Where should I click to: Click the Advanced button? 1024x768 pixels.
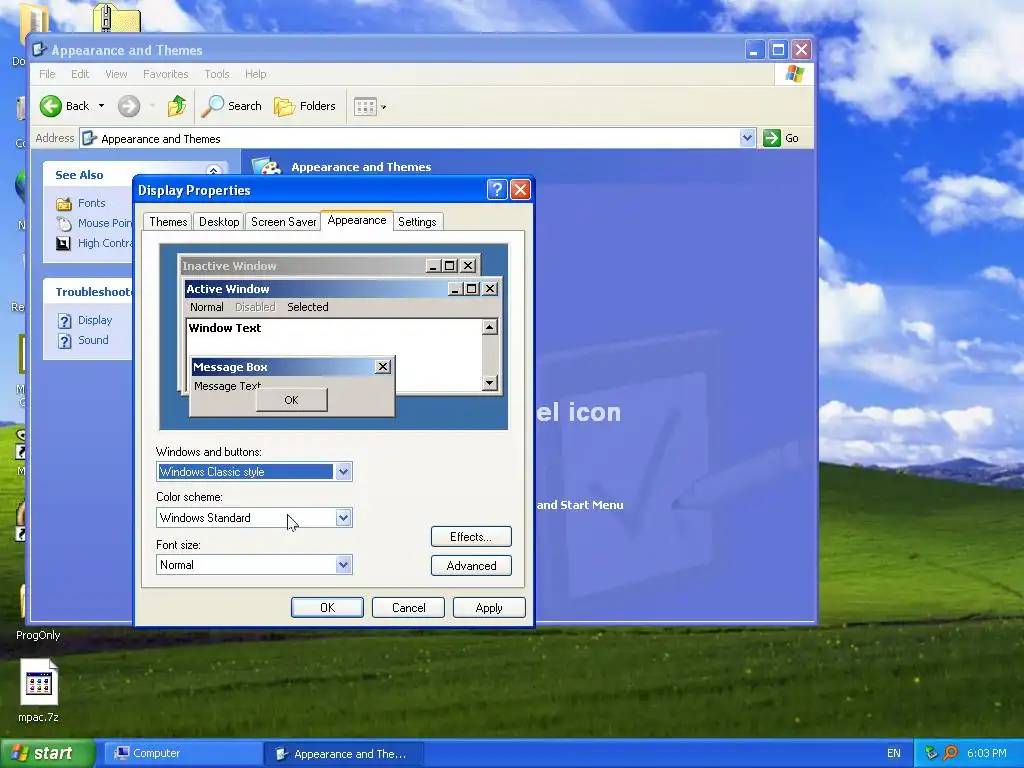coord(471,566)
